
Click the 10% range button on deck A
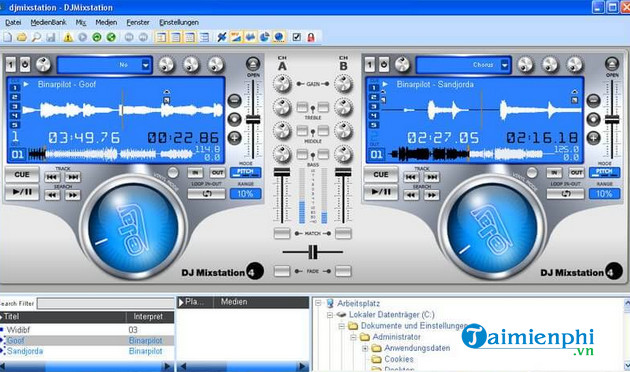245,194
